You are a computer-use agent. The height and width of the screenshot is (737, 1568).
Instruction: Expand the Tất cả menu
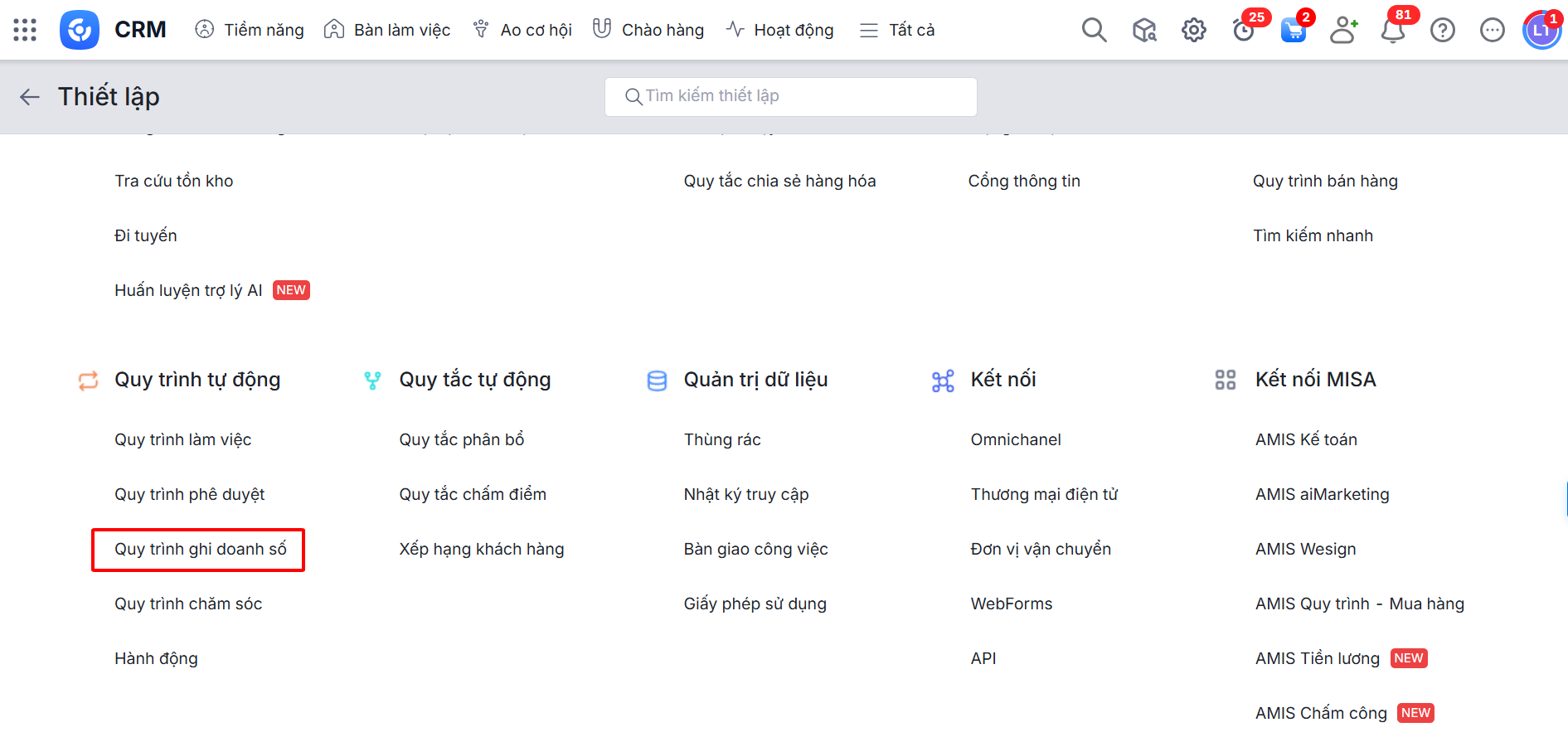click(897, 31)
